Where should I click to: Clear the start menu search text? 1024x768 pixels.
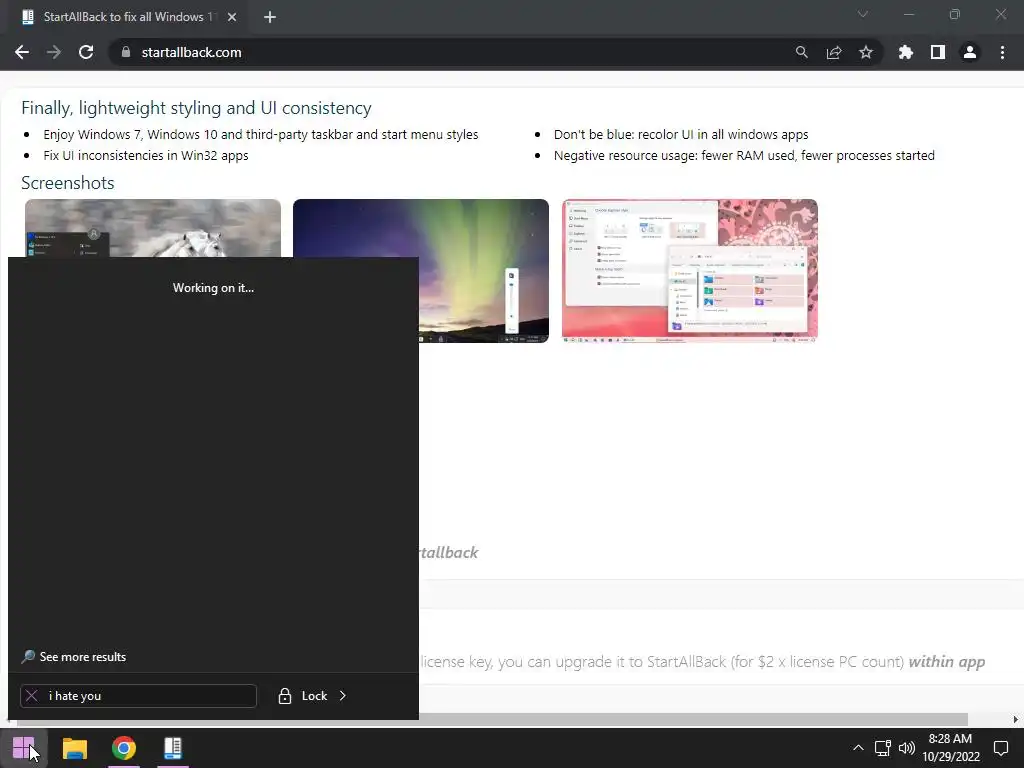tap(31, 696)
